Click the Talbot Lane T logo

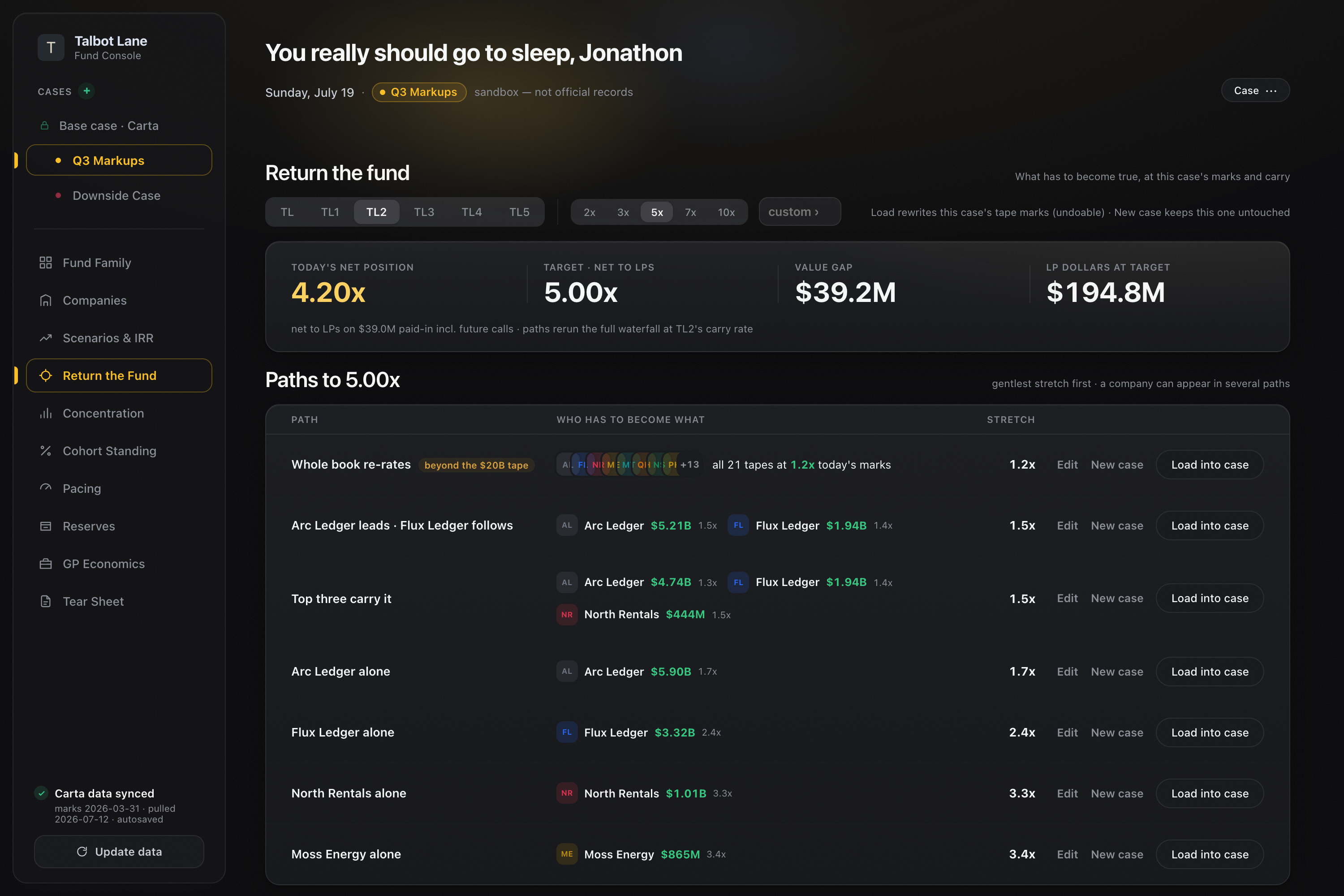pyautogui.click(x=51, y=47)
